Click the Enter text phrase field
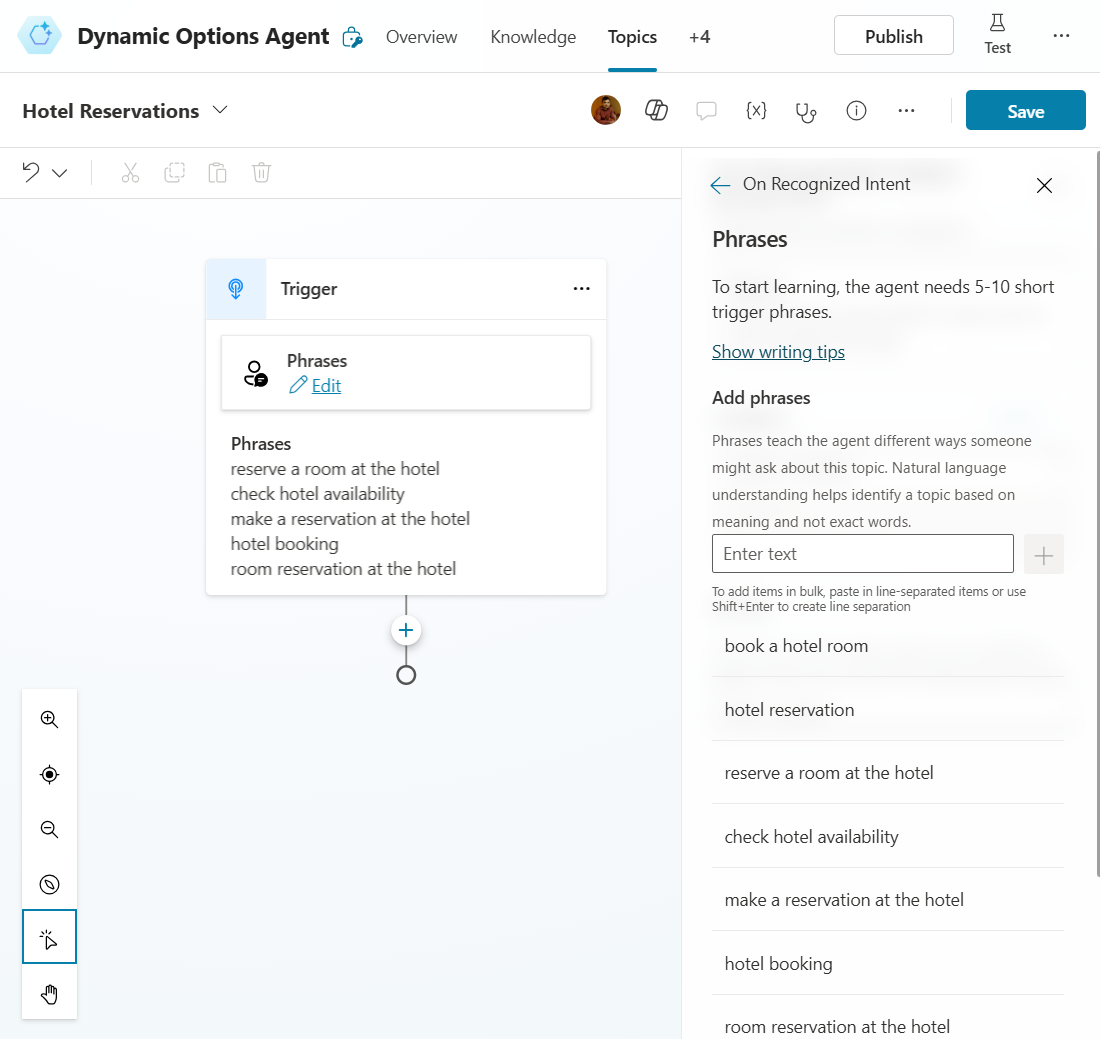The height and width of the screenshot is (1039, 1100). pyautogui.click(x=862, y=553)
